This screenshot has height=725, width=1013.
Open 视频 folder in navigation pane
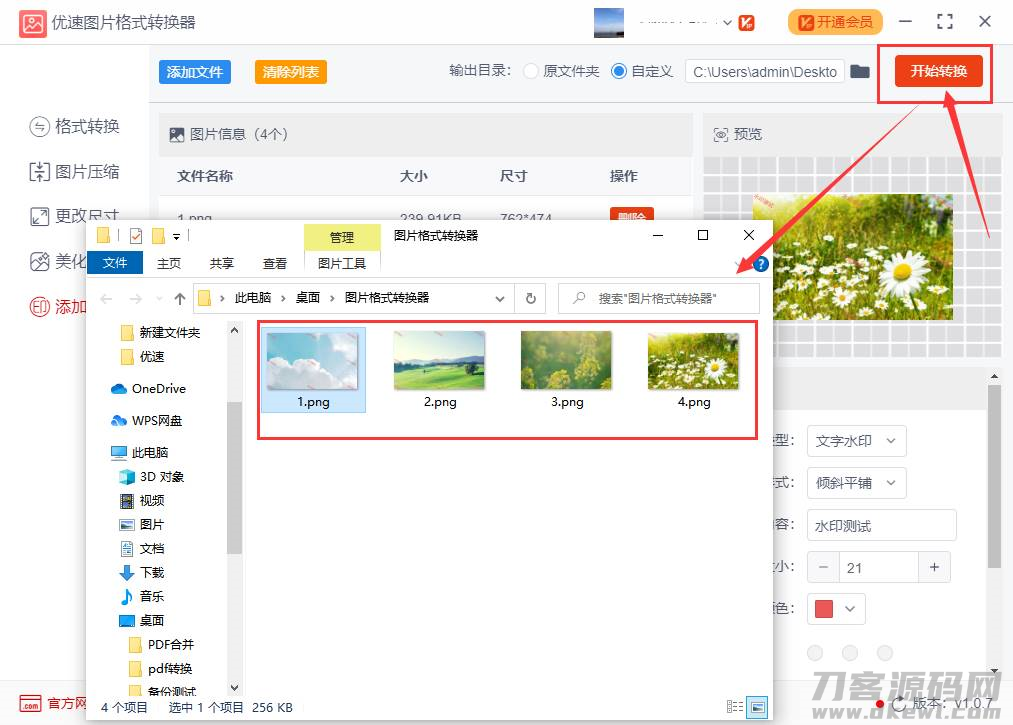[x=143, y=501]
